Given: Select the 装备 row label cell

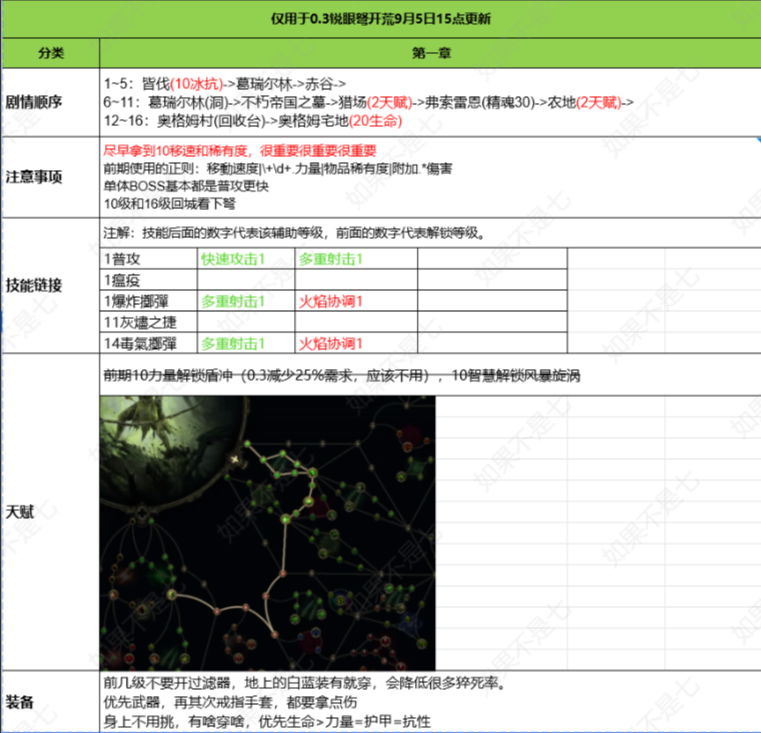Looking at the screenshot, I should click(x=50, y=701).
